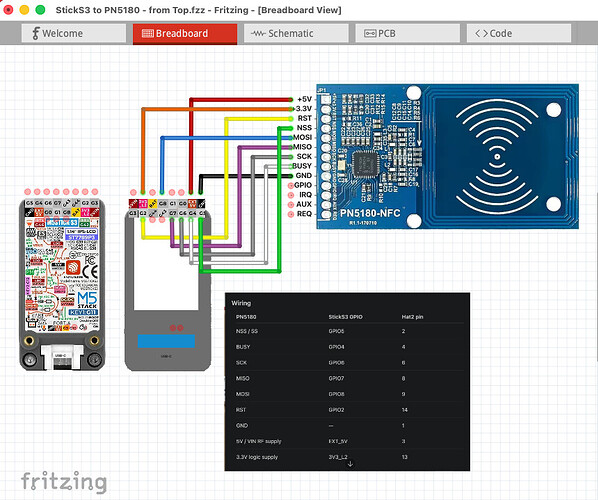Click the +5V pin label on PN5180
Screen dimensions: 598x500
coord(304,99)
